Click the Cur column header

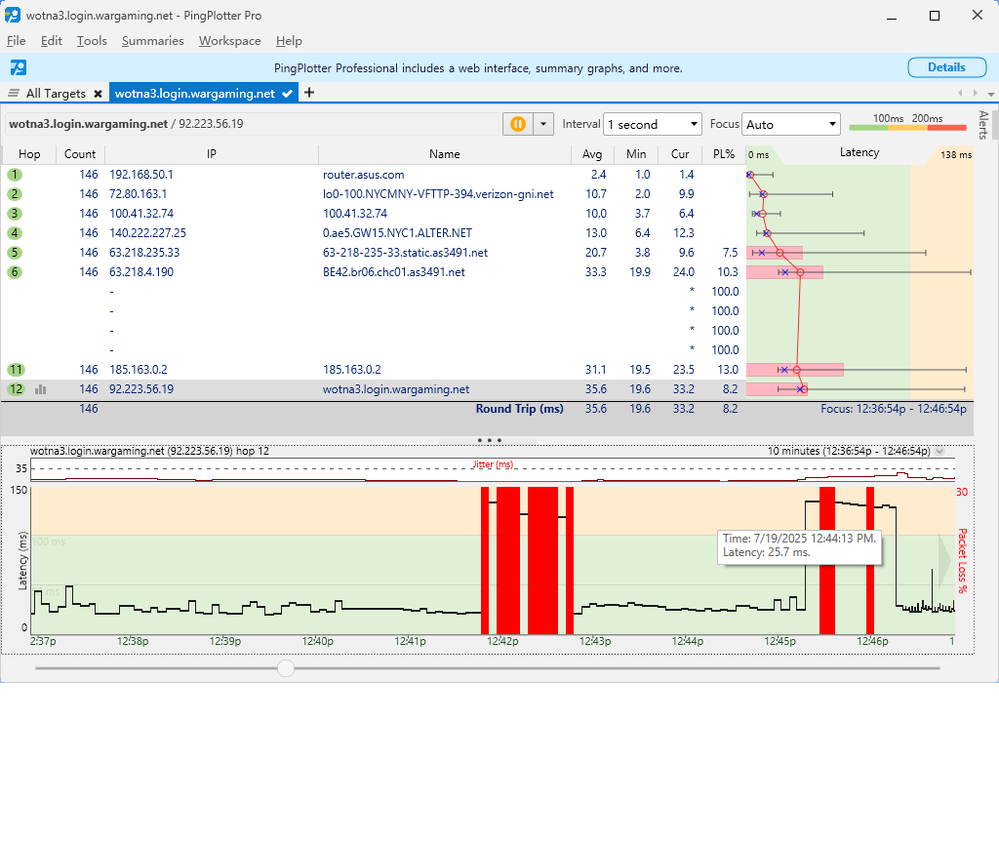point(680,154)
